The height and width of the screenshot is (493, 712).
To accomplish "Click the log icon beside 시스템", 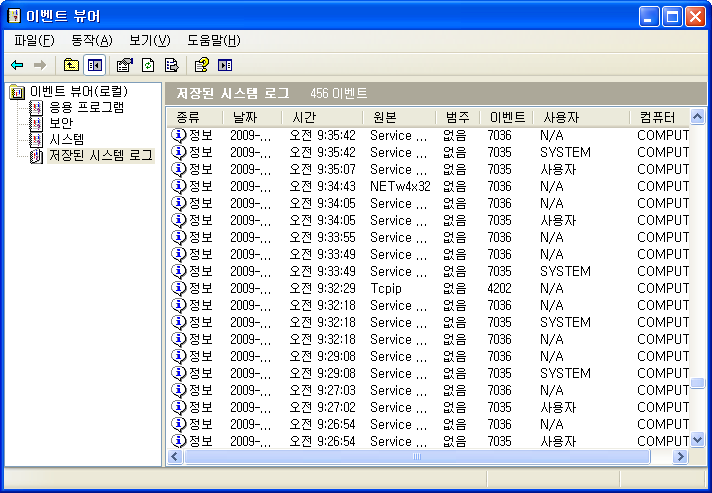I will tap(36, 139).
